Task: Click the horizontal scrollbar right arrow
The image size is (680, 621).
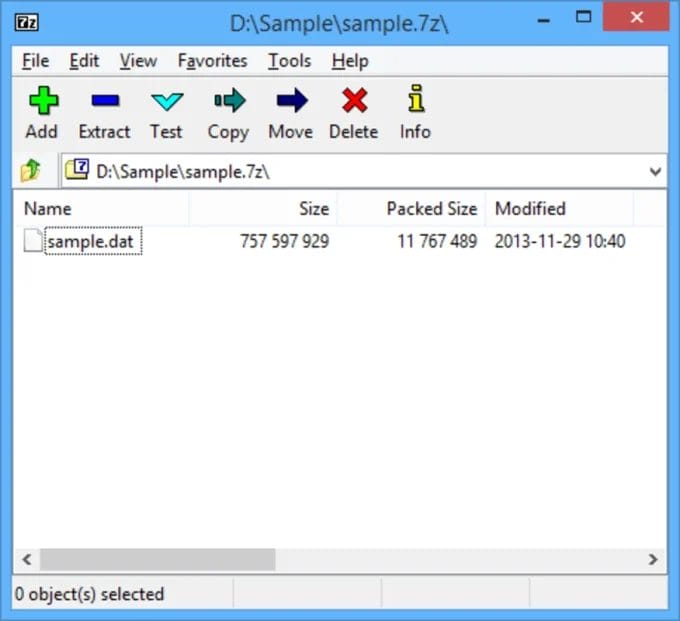Action: click(x=653, y=560)
